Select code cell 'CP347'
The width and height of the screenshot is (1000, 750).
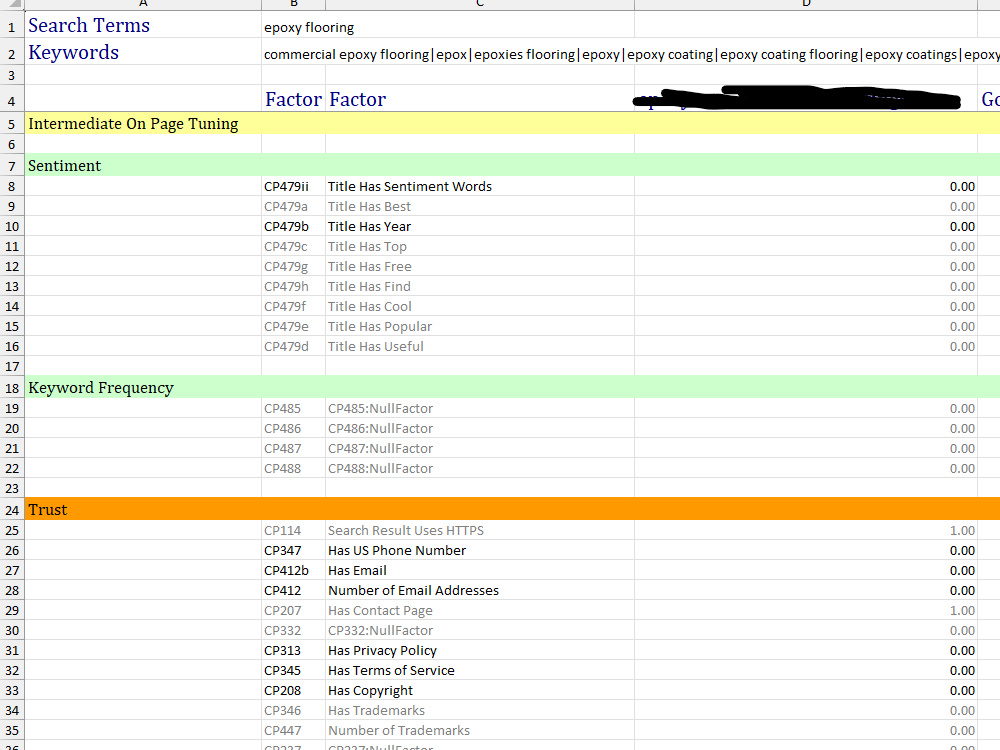pos(293,550)
